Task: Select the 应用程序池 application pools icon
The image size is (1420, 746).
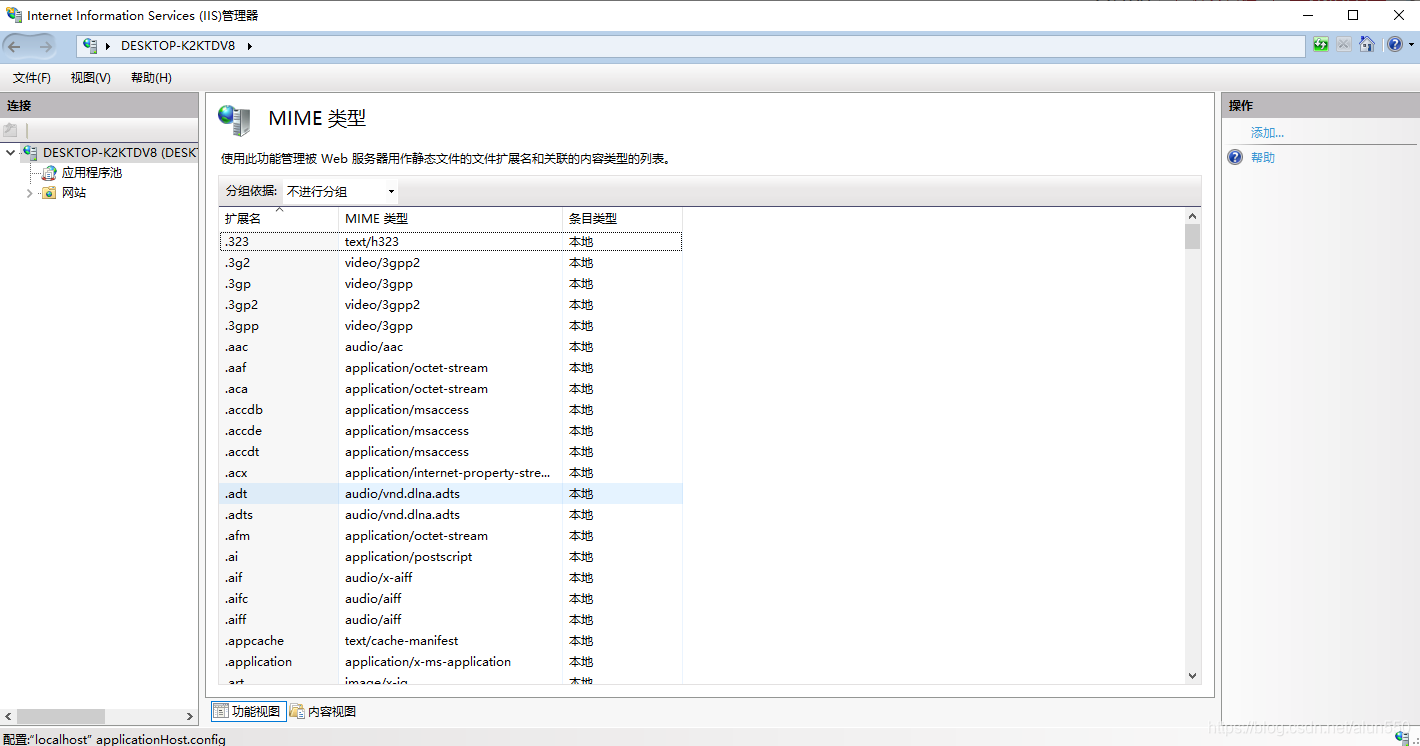Action: click(49, 173)
